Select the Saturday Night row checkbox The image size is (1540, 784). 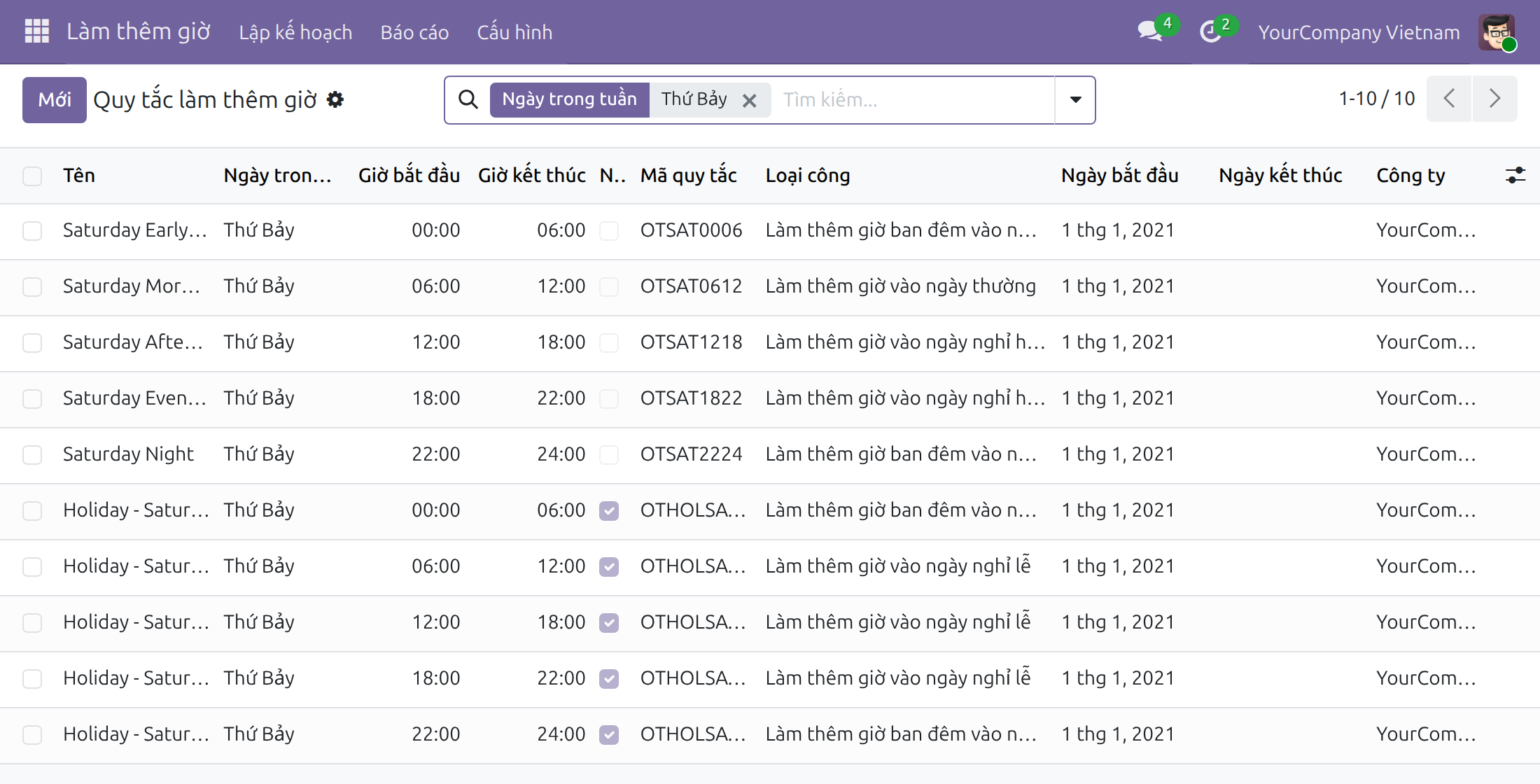[x=32, y=455]
